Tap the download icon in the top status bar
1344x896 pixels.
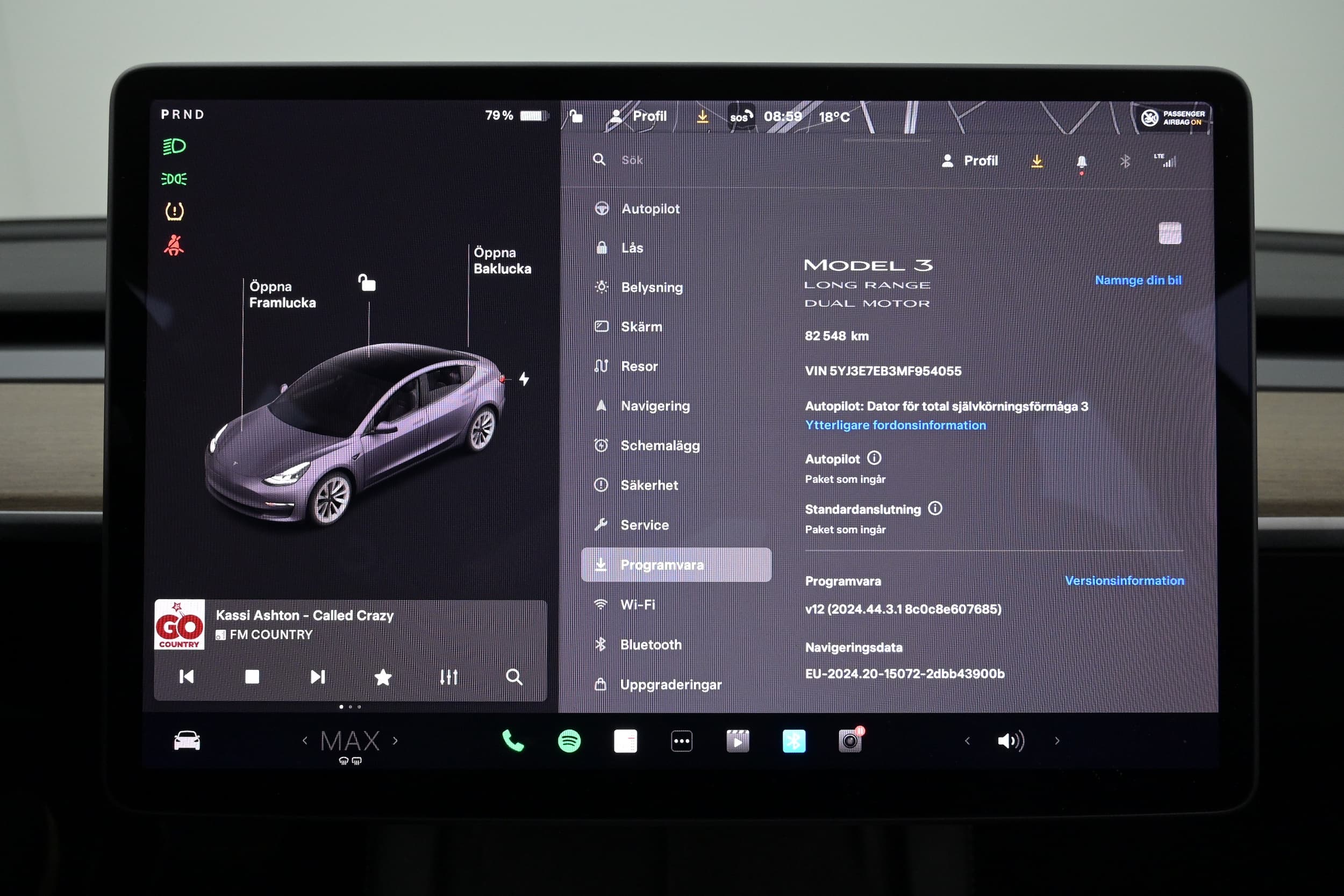point(702,117)
